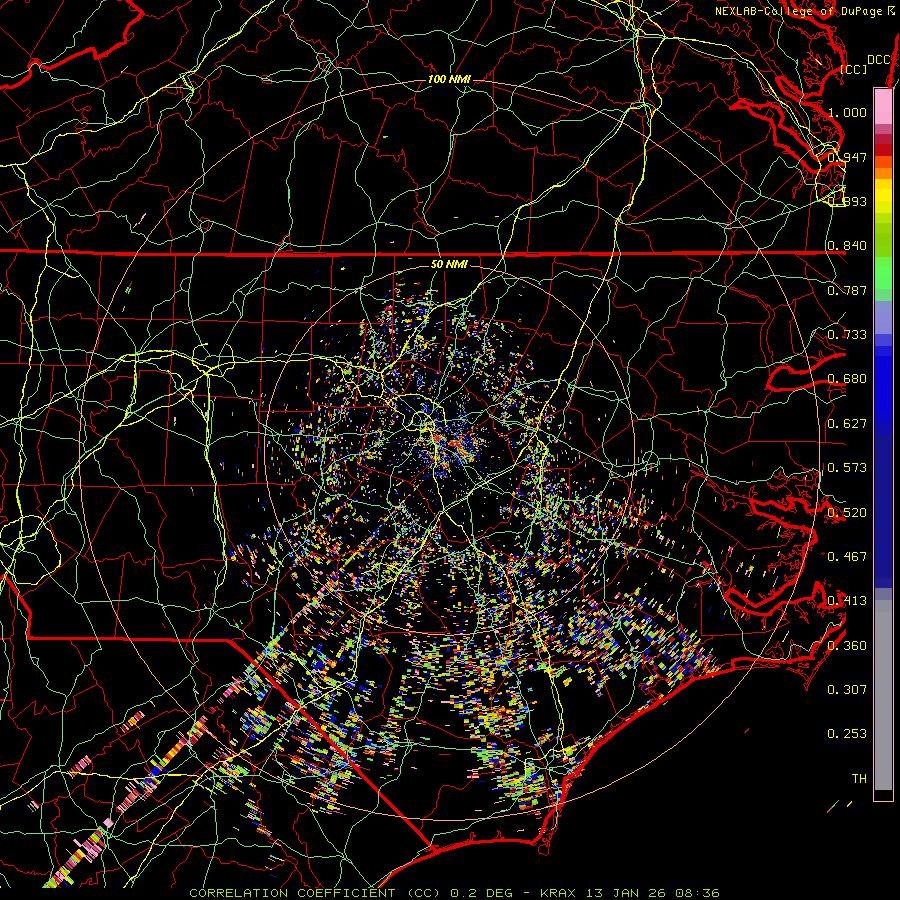Viewport: 900px width, 900px height.
Task: Click the 0.467 scale value
Action: (x=847, y=556)
